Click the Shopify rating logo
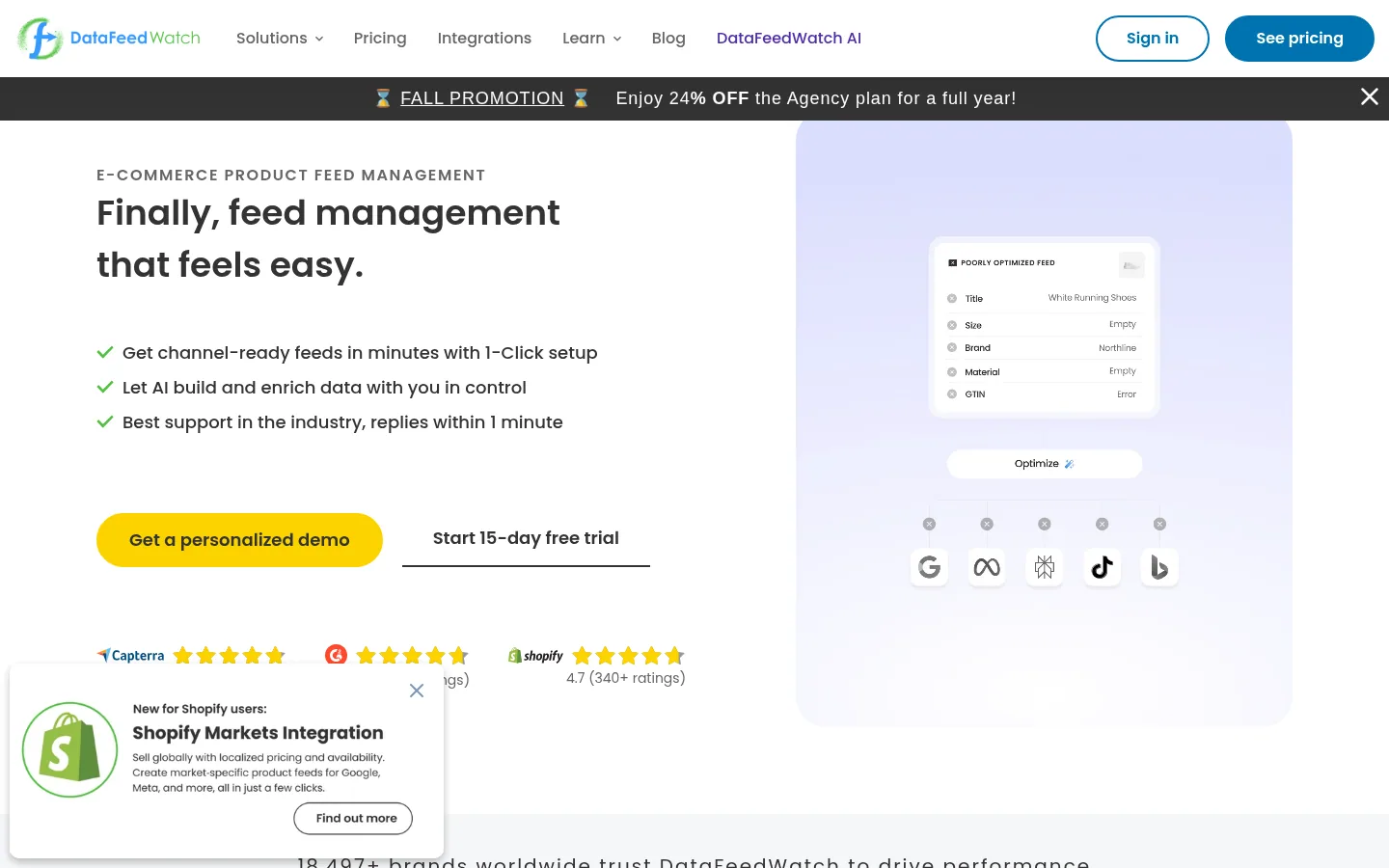 (535, 656)
